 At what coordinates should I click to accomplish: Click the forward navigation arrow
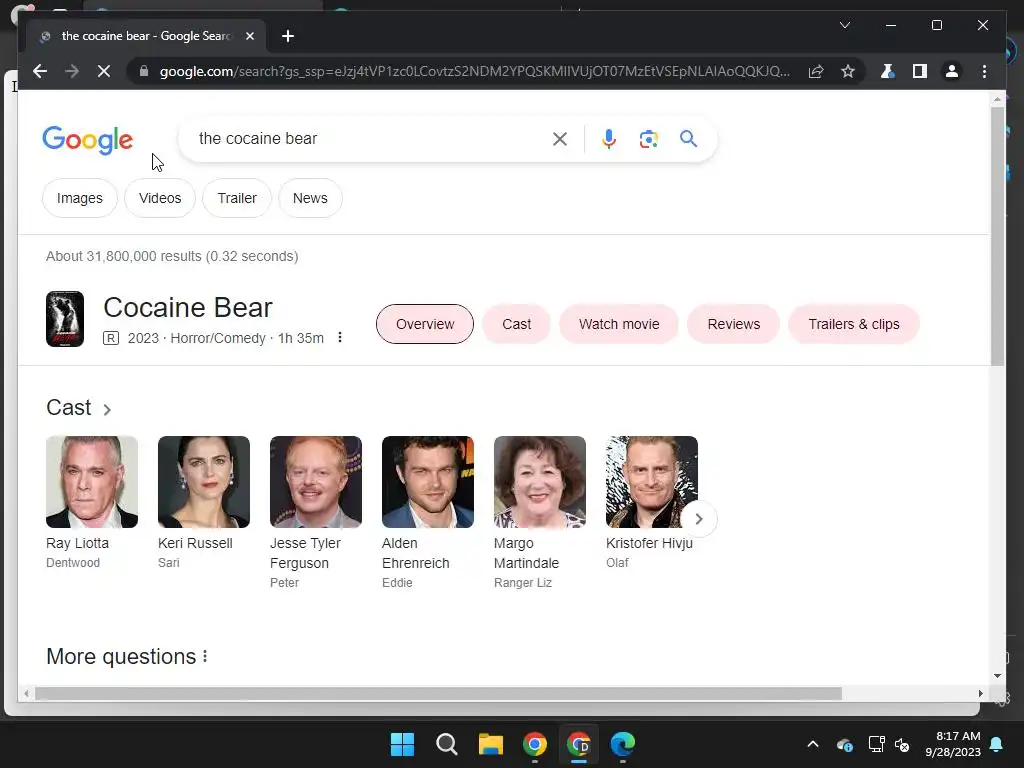click(72, 71)
